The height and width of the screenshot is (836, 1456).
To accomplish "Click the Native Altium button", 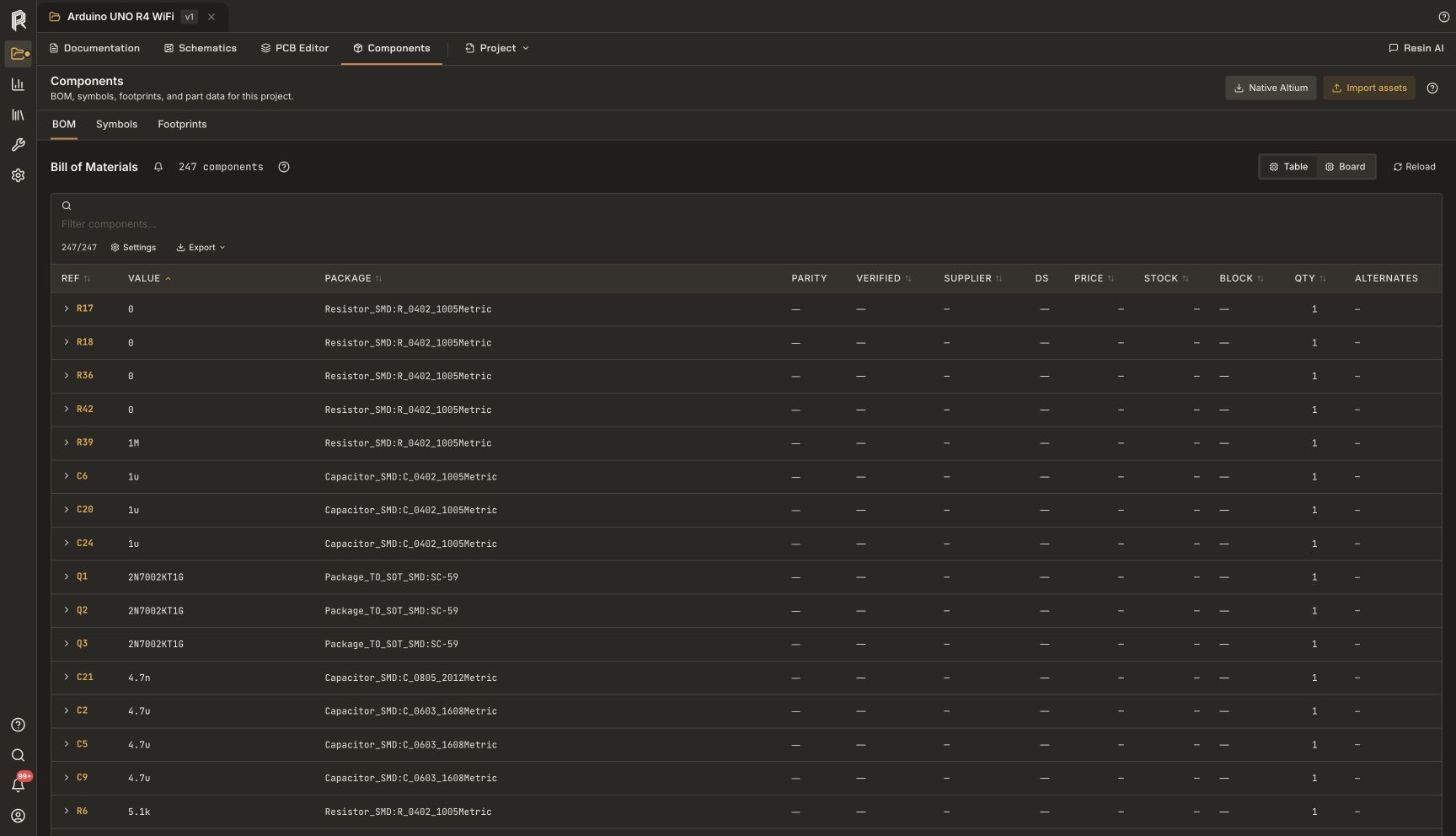I will click(x=1271, y=88).
